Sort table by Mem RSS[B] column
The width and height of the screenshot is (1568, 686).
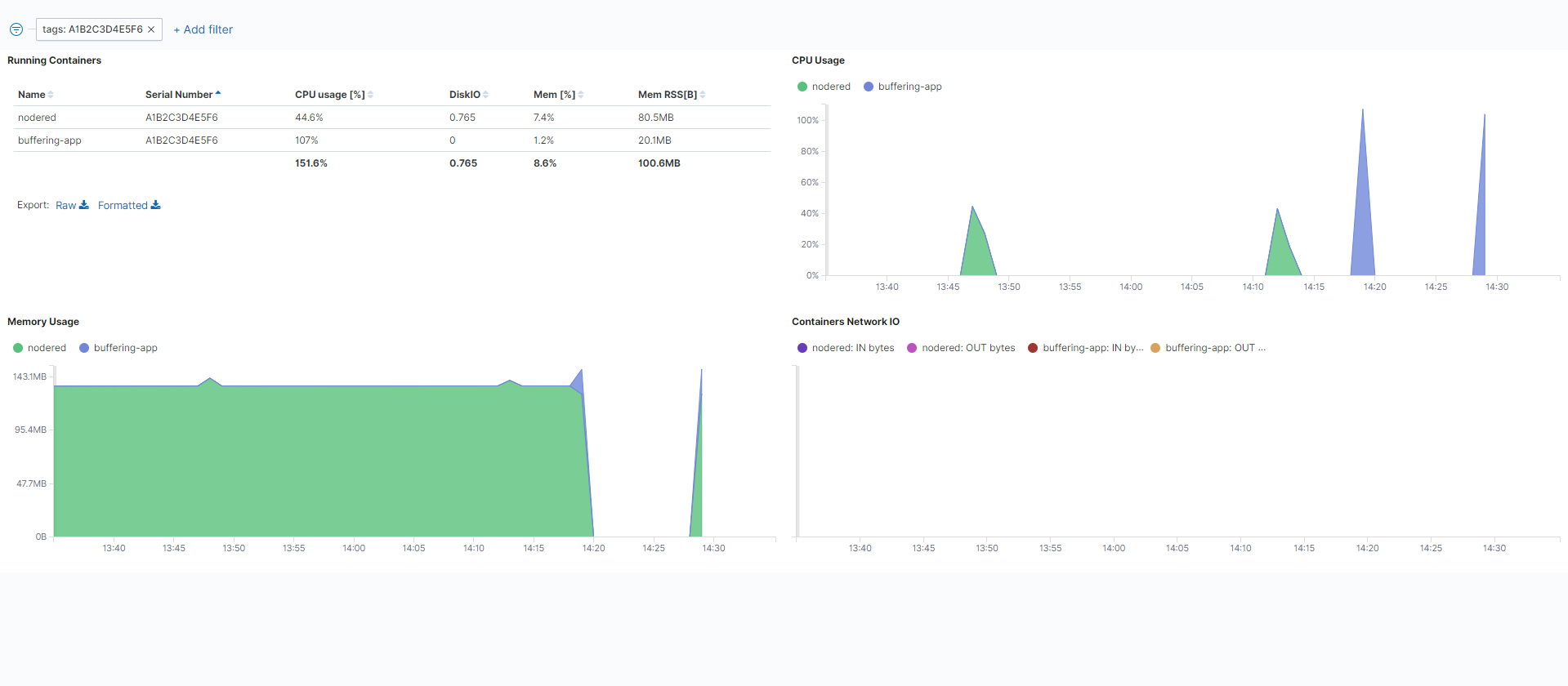(672, 95)
